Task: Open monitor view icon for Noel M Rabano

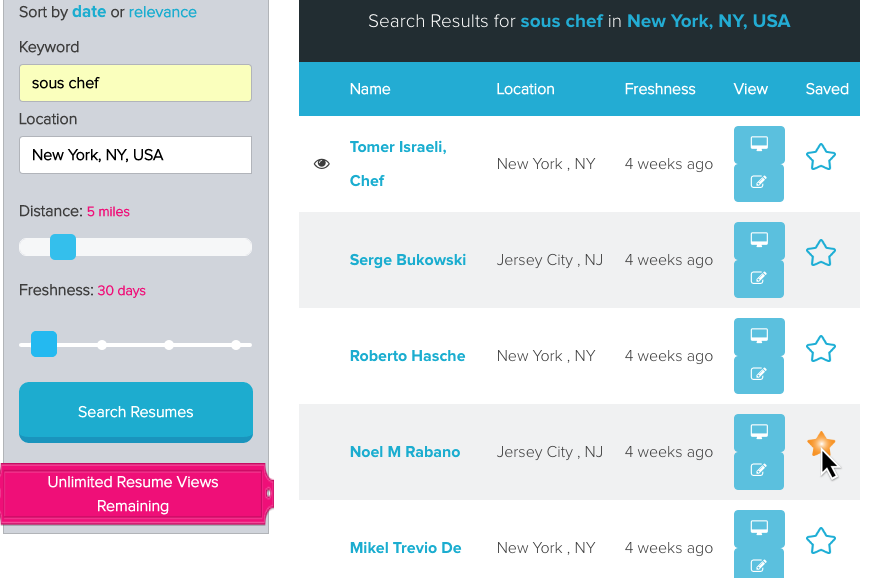Action: (x=759, y=432)
